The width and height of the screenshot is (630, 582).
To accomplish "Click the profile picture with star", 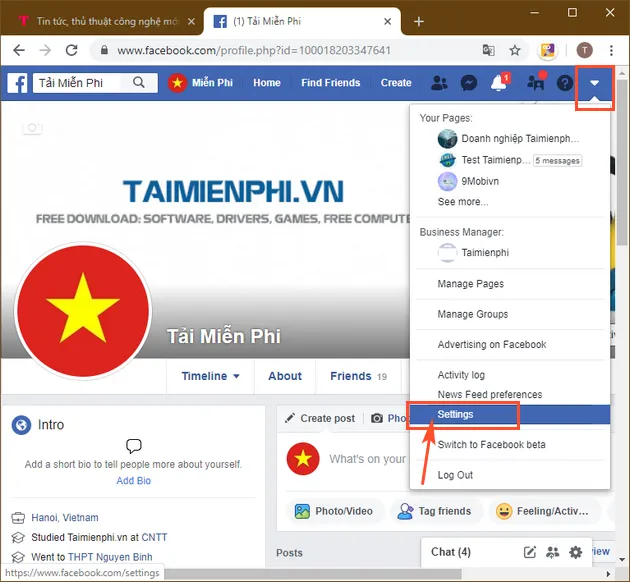I will coord(83,311).
